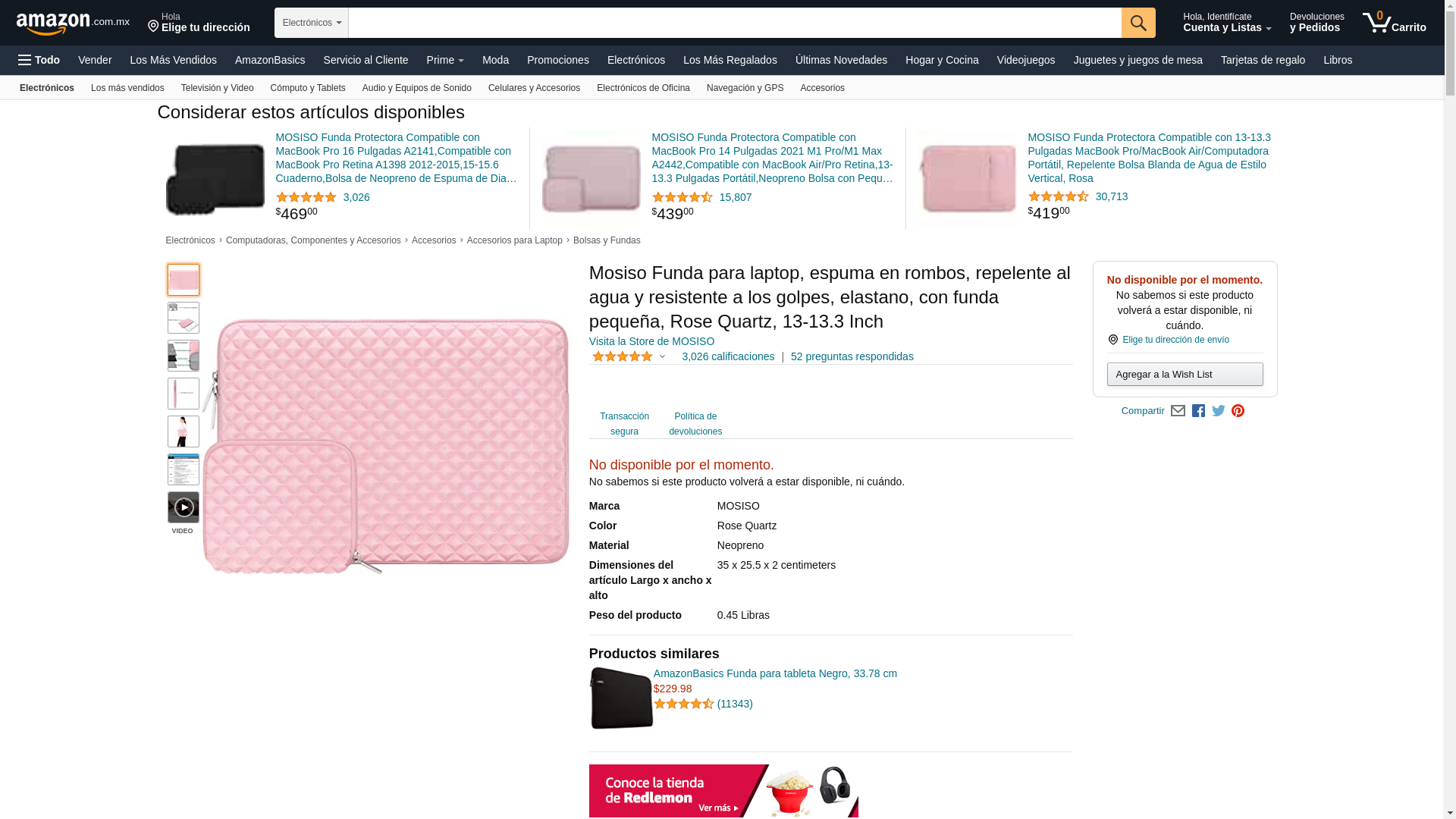Expand the Prime menu dropdown
Viewport: 1456px width, 819px height.
(445, 60)
